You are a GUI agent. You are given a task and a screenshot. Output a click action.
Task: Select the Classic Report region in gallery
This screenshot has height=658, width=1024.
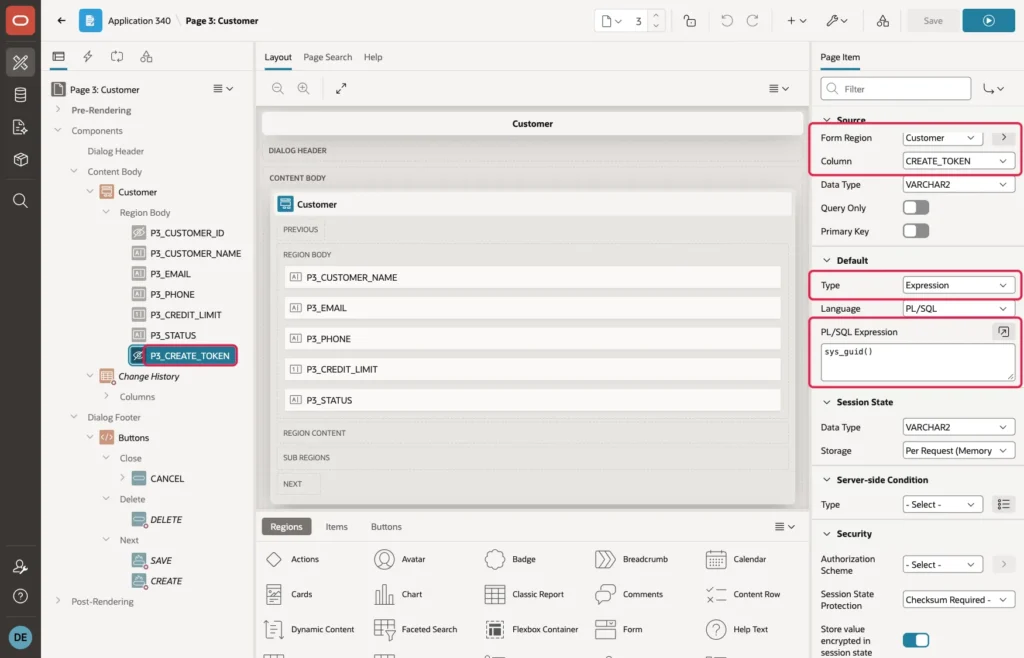click(x=524, y=594)
